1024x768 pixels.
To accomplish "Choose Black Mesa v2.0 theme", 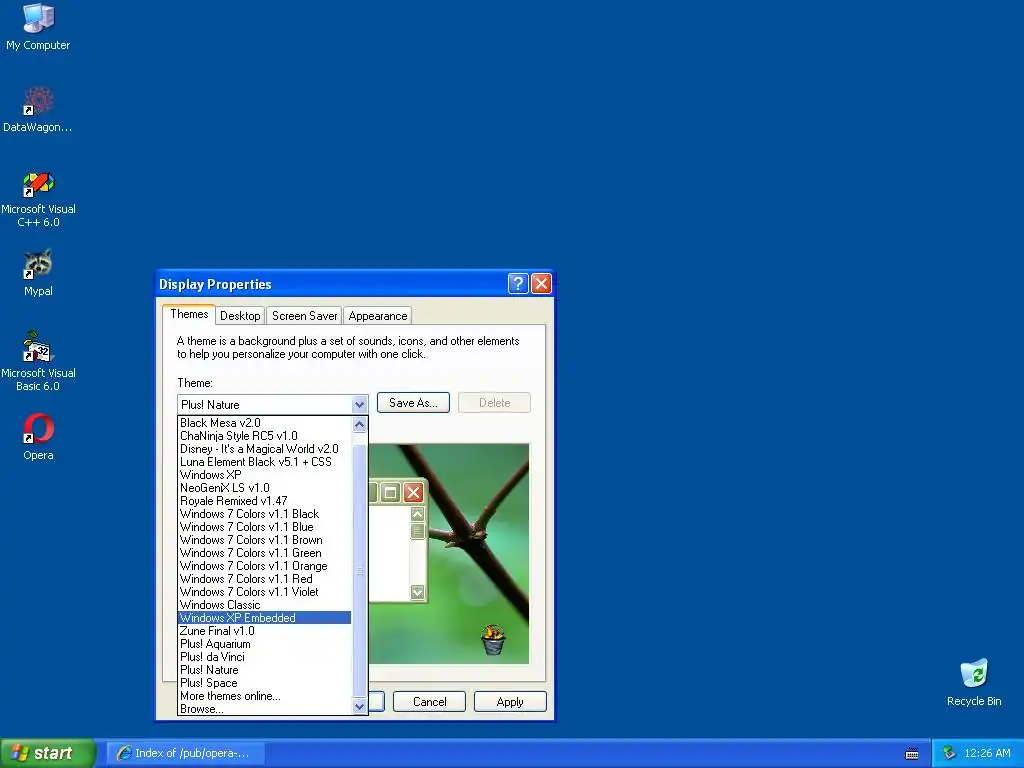I will click(x=264, y=423).
